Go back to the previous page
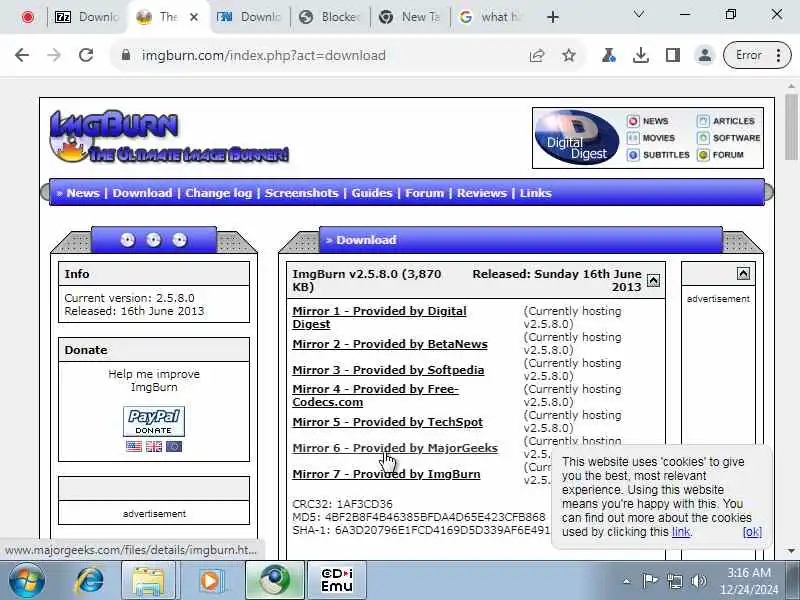The width and height of the screenshot is (800, 600). click(x=22, y=55)
